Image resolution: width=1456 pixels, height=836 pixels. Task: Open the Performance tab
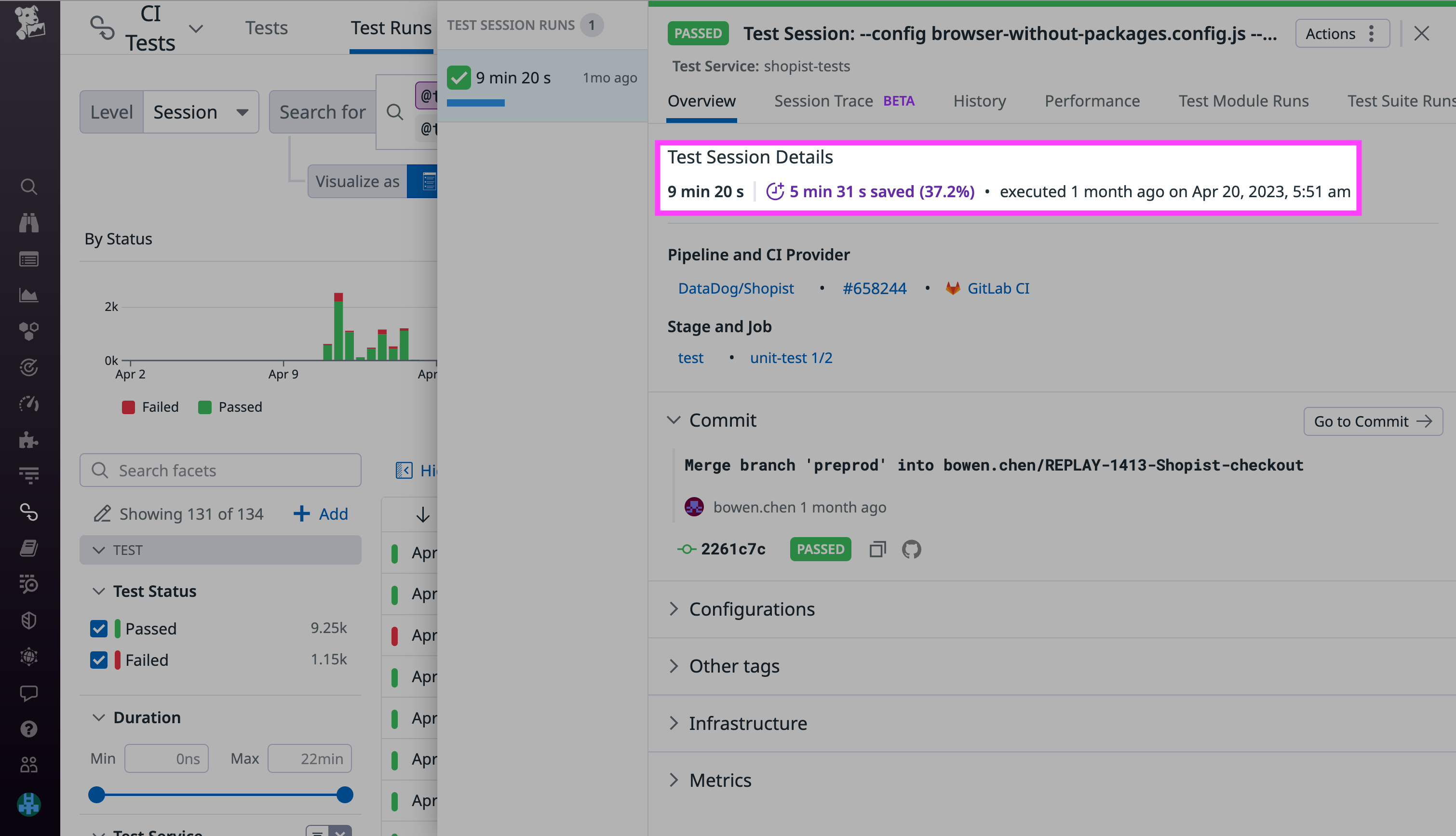pyautogui.click(x=1092, y=101)
